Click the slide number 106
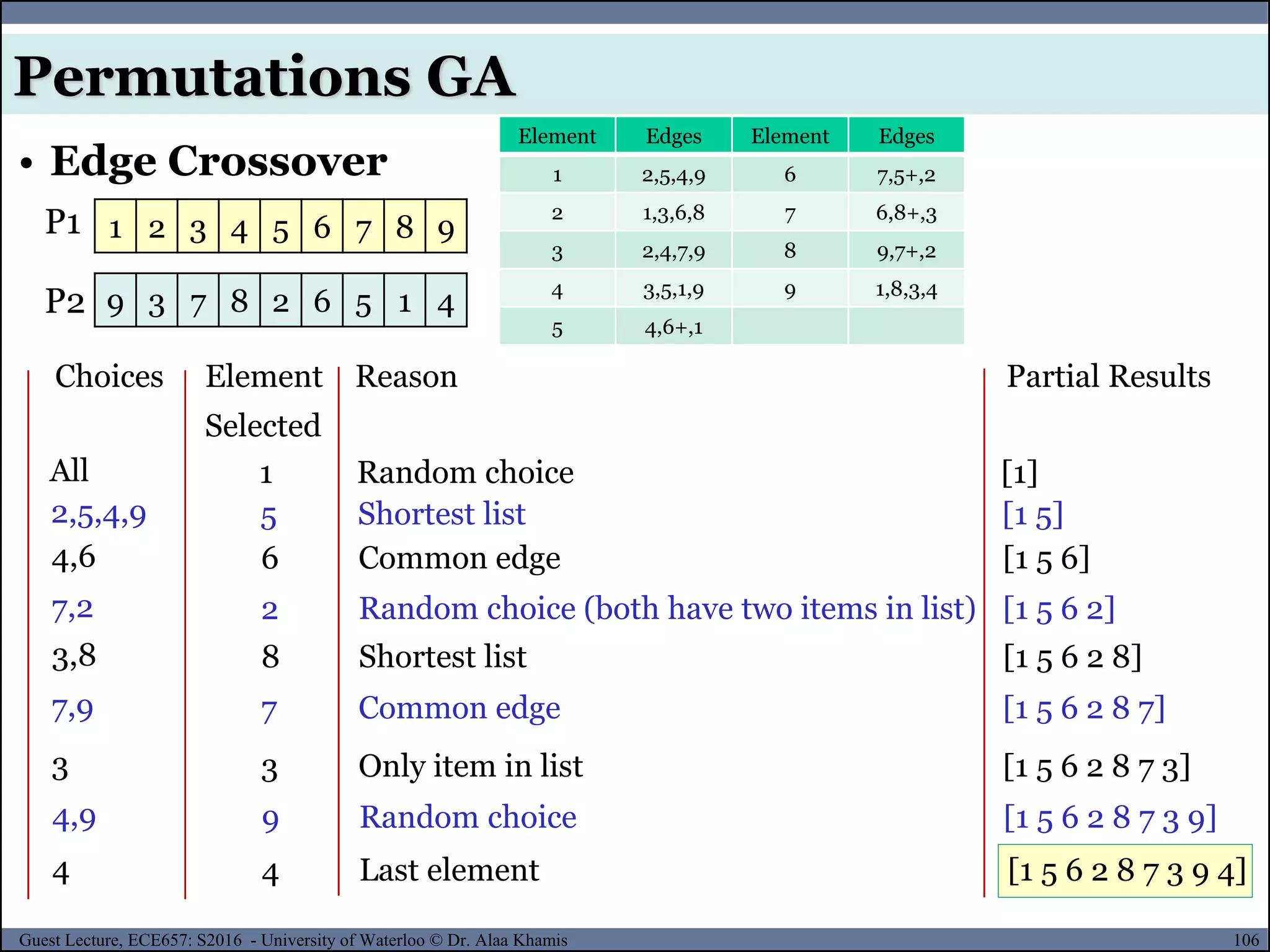This screenshot has height=952, width=1270. click(1246, 940)
